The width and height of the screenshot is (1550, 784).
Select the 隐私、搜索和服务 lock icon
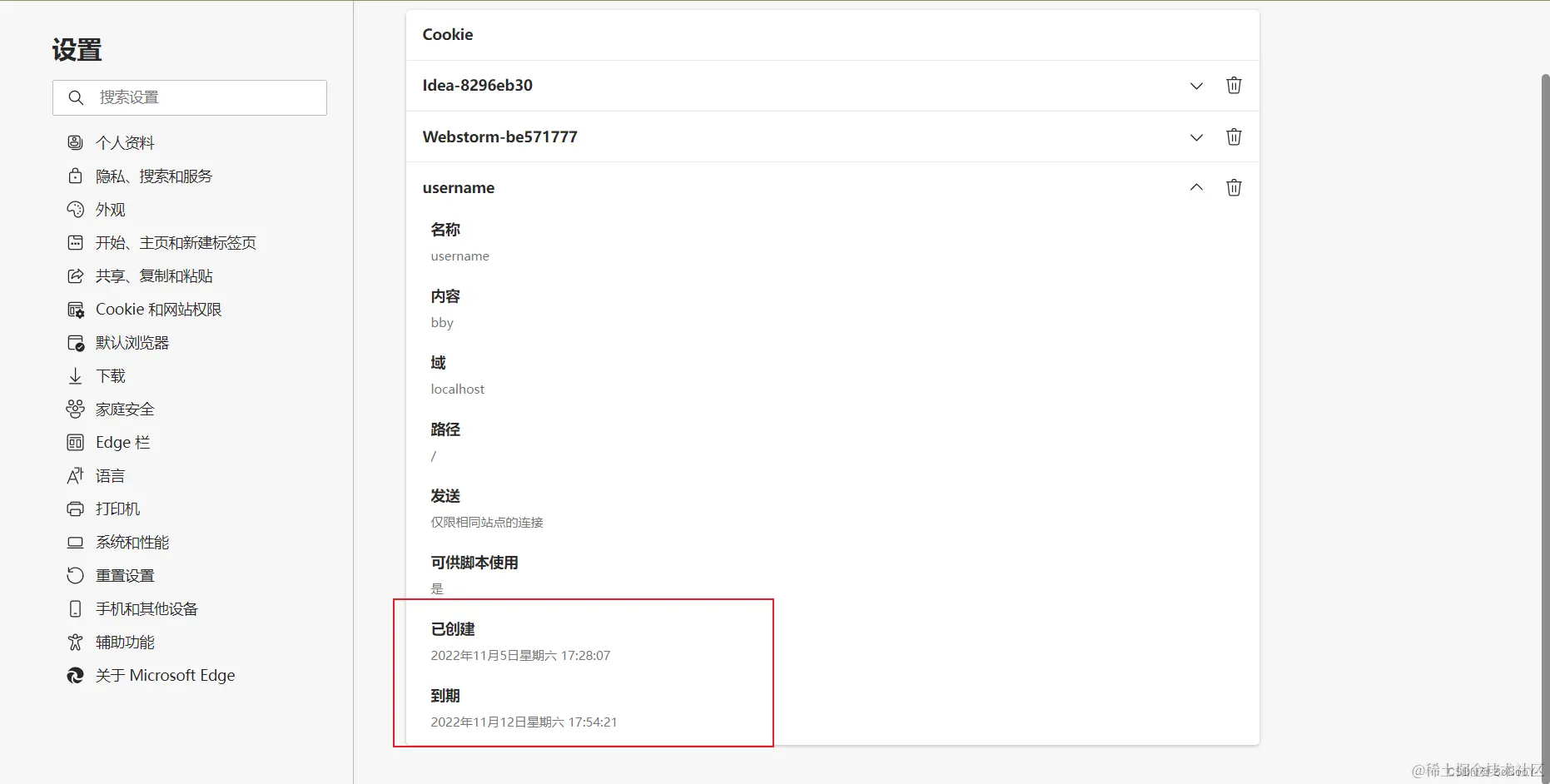(75, 176)
